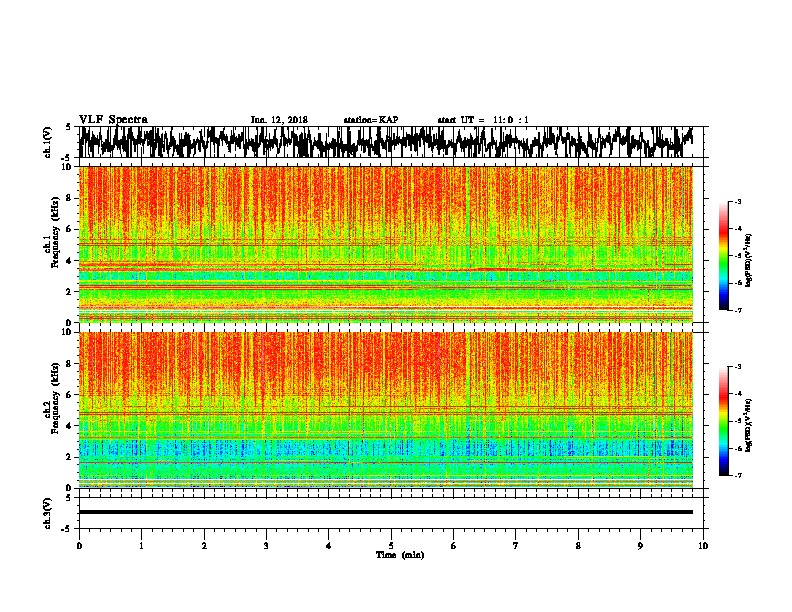Click the "10" frequency tick of ch.2 spectrogram
Image resolution: width=792 pixels, height=612 pixels.
(x=68, y=332)
